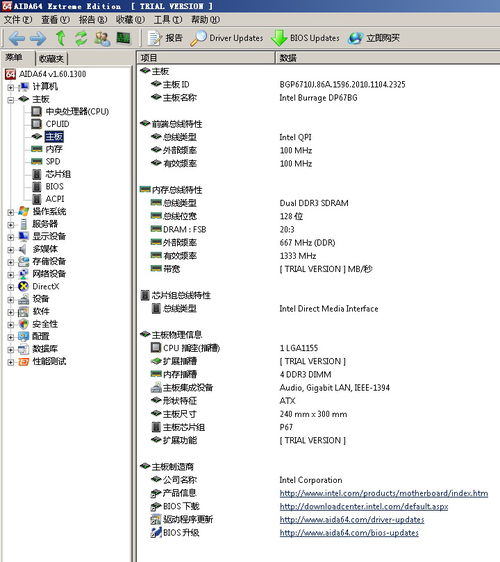Screen dimensions: 500x562
Task: Click the 配置 config icon
Action: coord(24,336)
